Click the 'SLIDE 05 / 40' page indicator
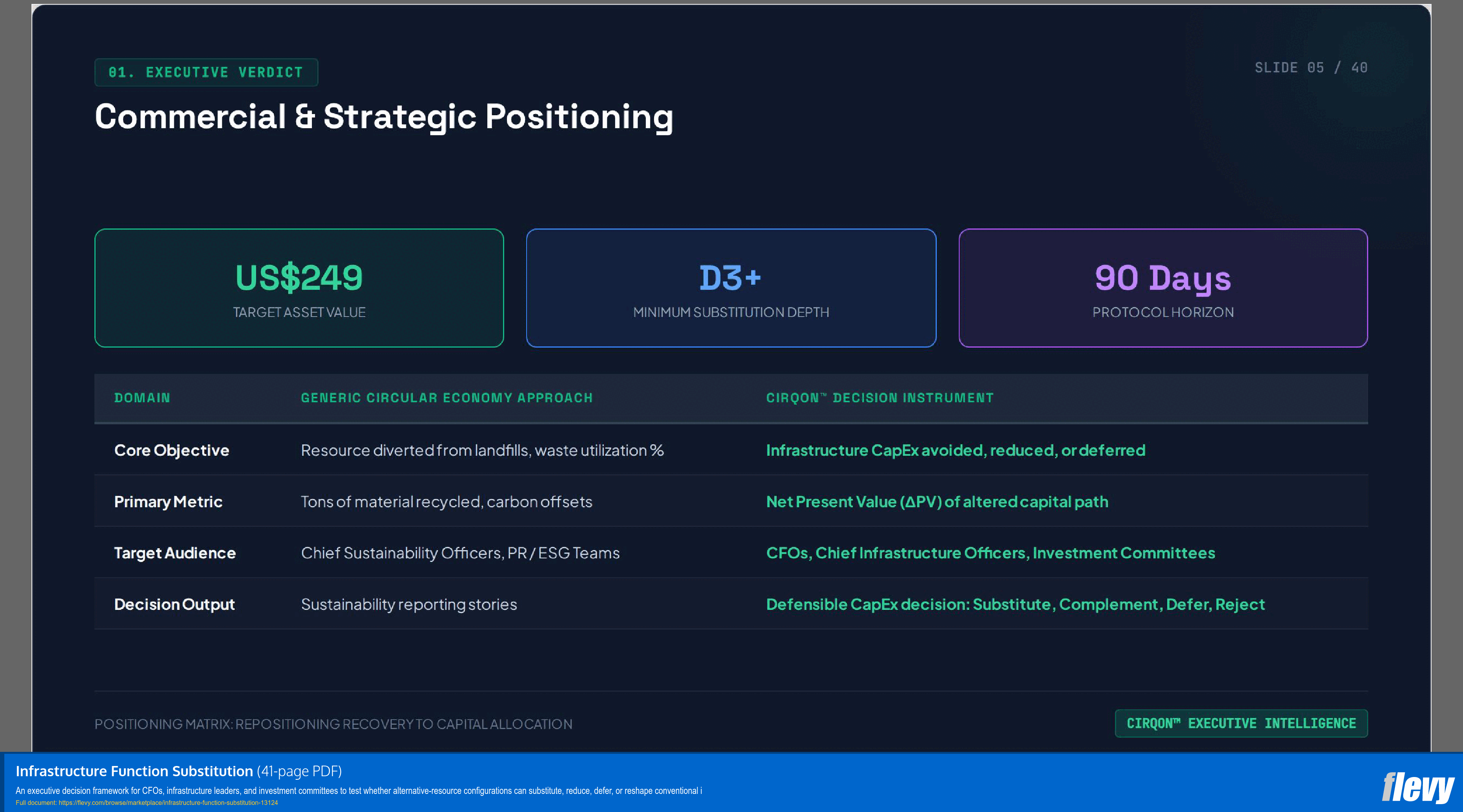The height and width of the screenshot is (812, 1463). coord(1311,68)
